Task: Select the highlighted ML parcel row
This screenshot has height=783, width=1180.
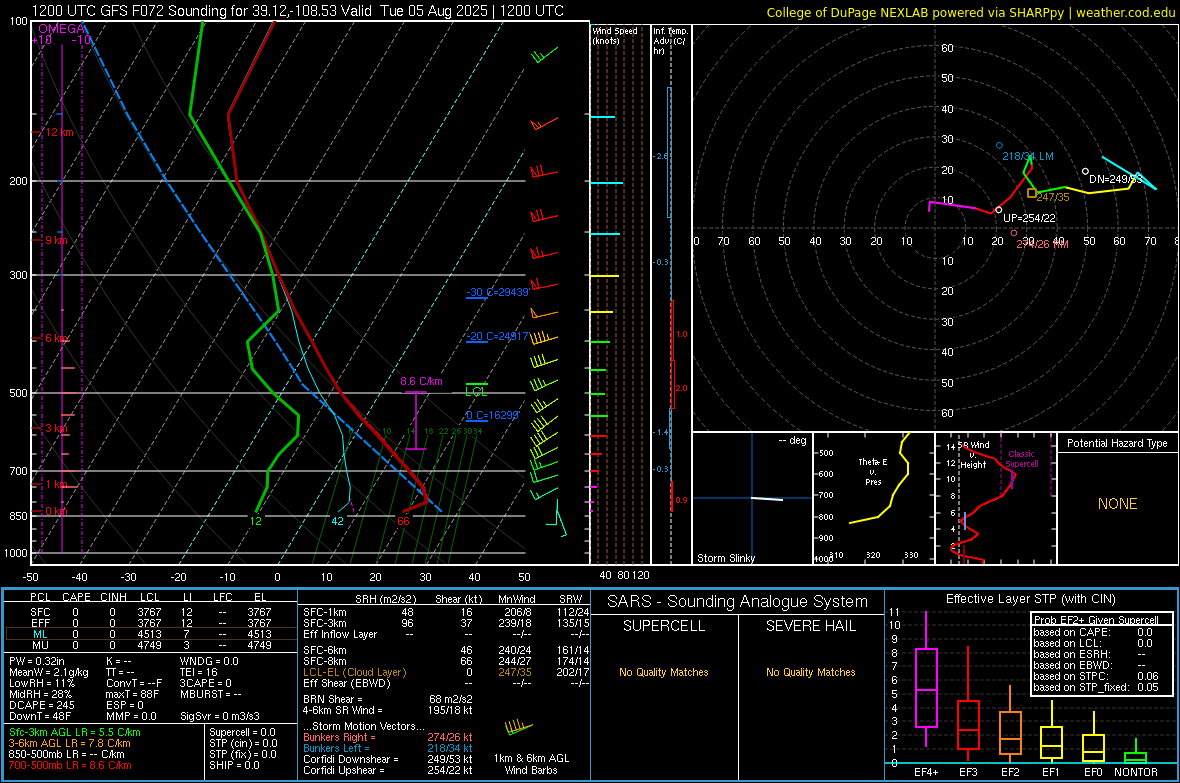Action: click(x=151, y=634)
